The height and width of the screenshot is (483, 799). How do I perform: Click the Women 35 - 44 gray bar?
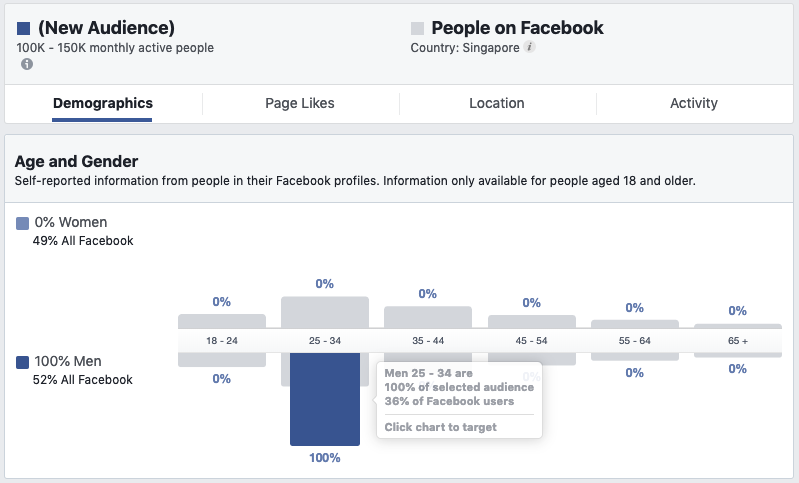pos(428,317)
